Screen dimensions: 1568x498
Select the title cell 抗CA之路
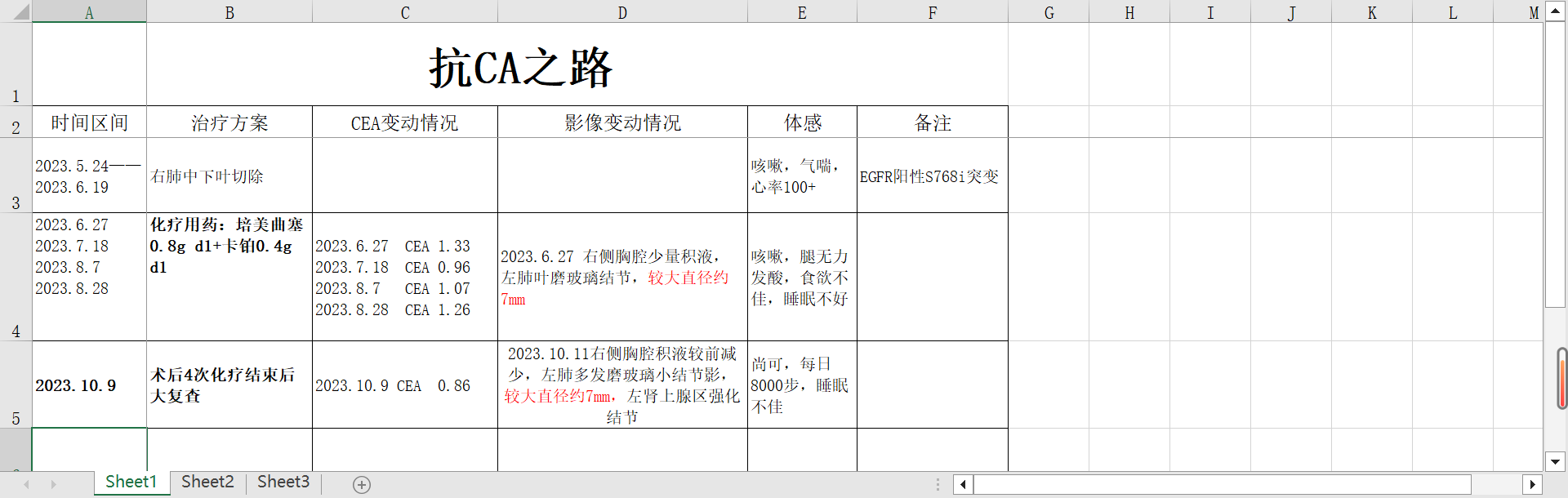(520, 67)
